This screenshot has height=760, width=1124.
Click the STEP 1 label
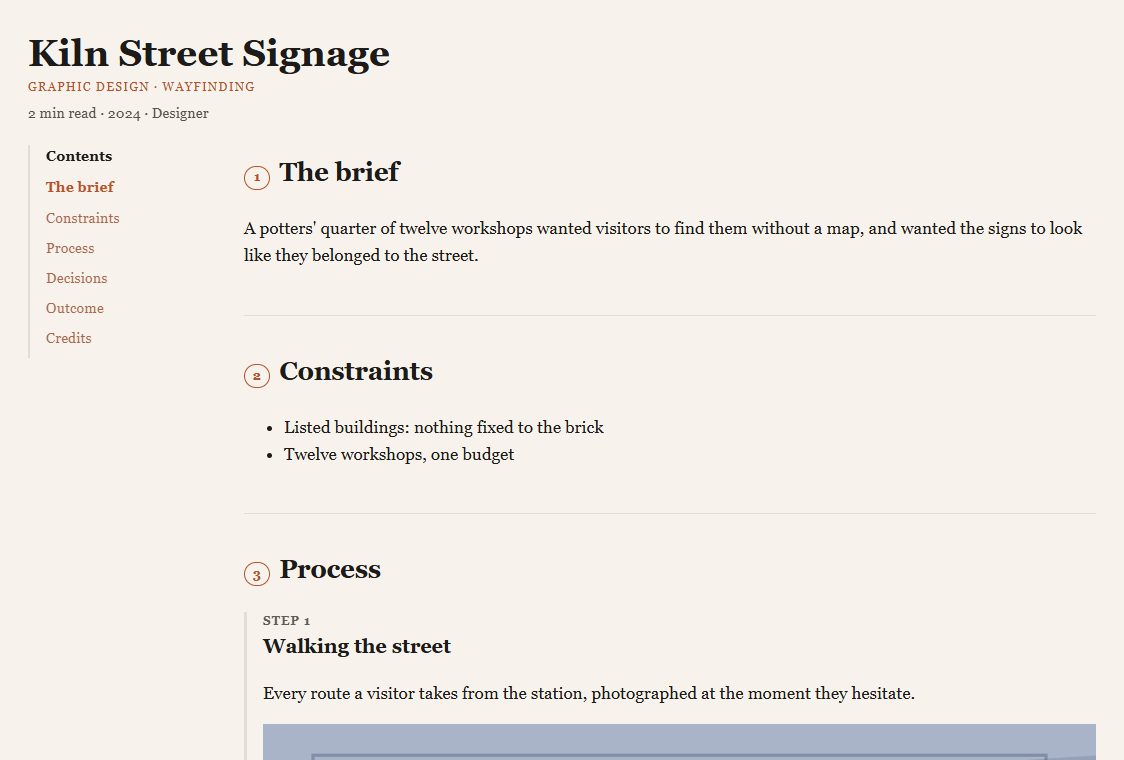pyautogui.click(x=286, y=621)
